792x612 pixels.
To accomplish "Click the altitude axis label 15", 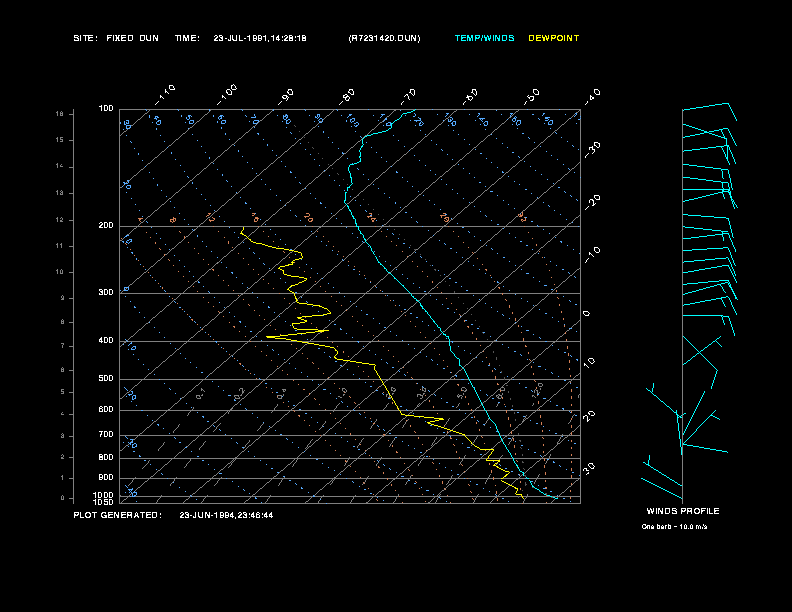I will (60, 140).
